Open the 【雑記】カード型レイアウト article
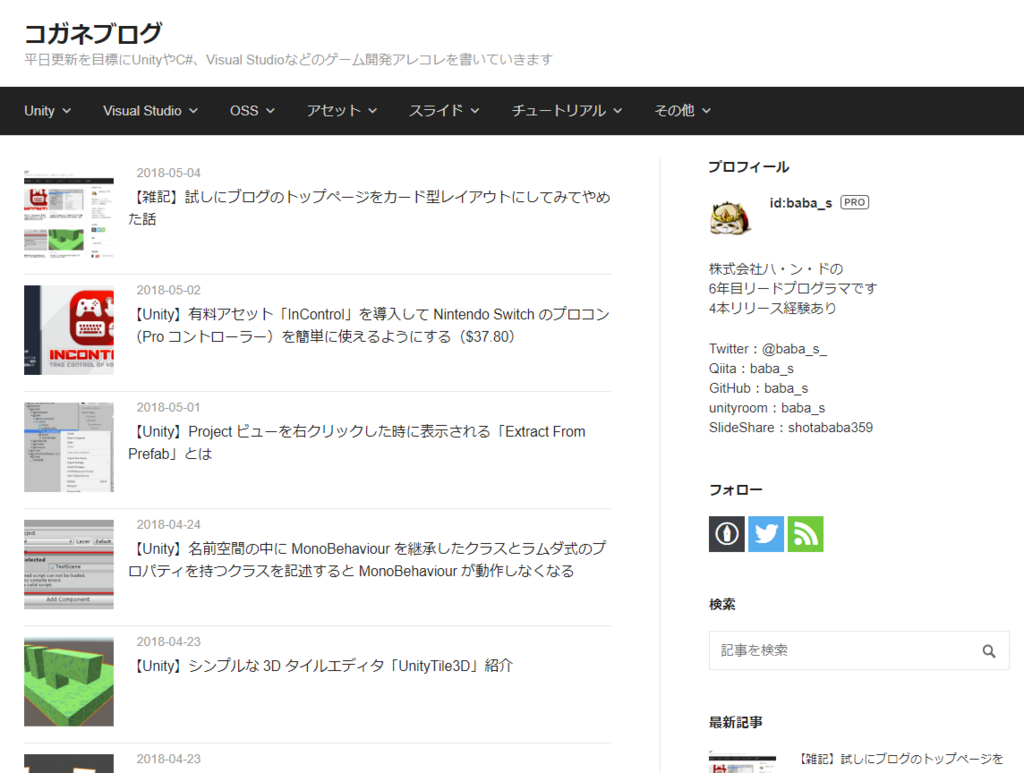This screenshot has height=773, width=1024. (x=369, y=208)
